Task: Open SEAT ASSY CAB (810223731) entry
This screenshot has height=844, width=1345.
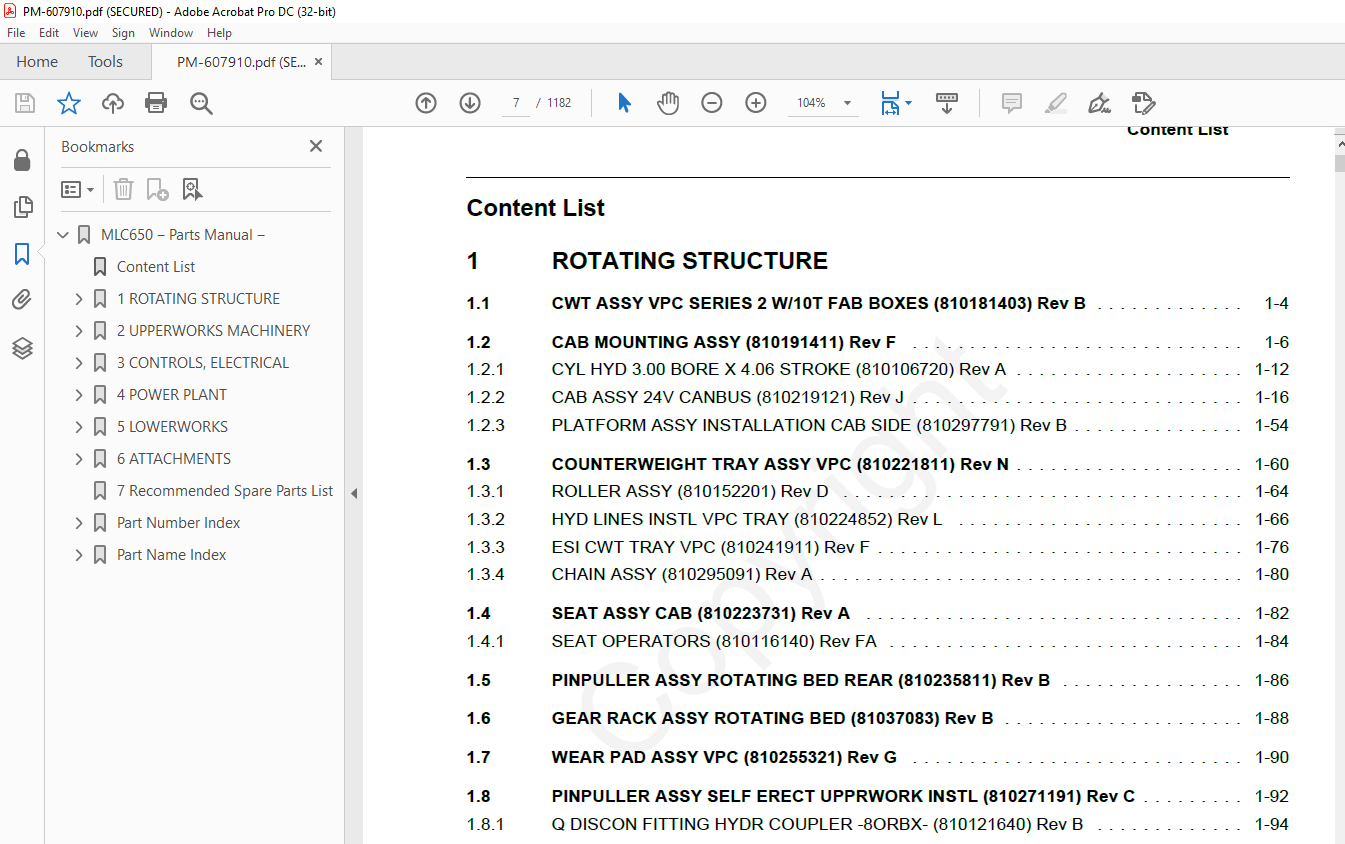Action: 700,613
